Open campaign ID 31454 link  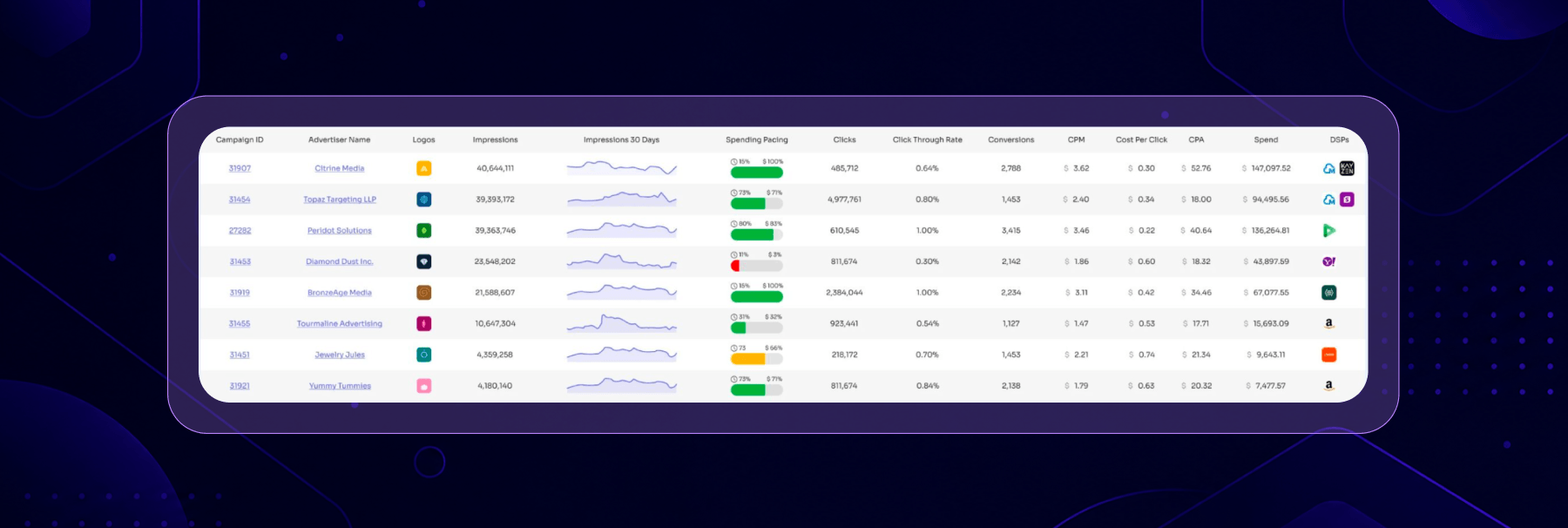240,200
